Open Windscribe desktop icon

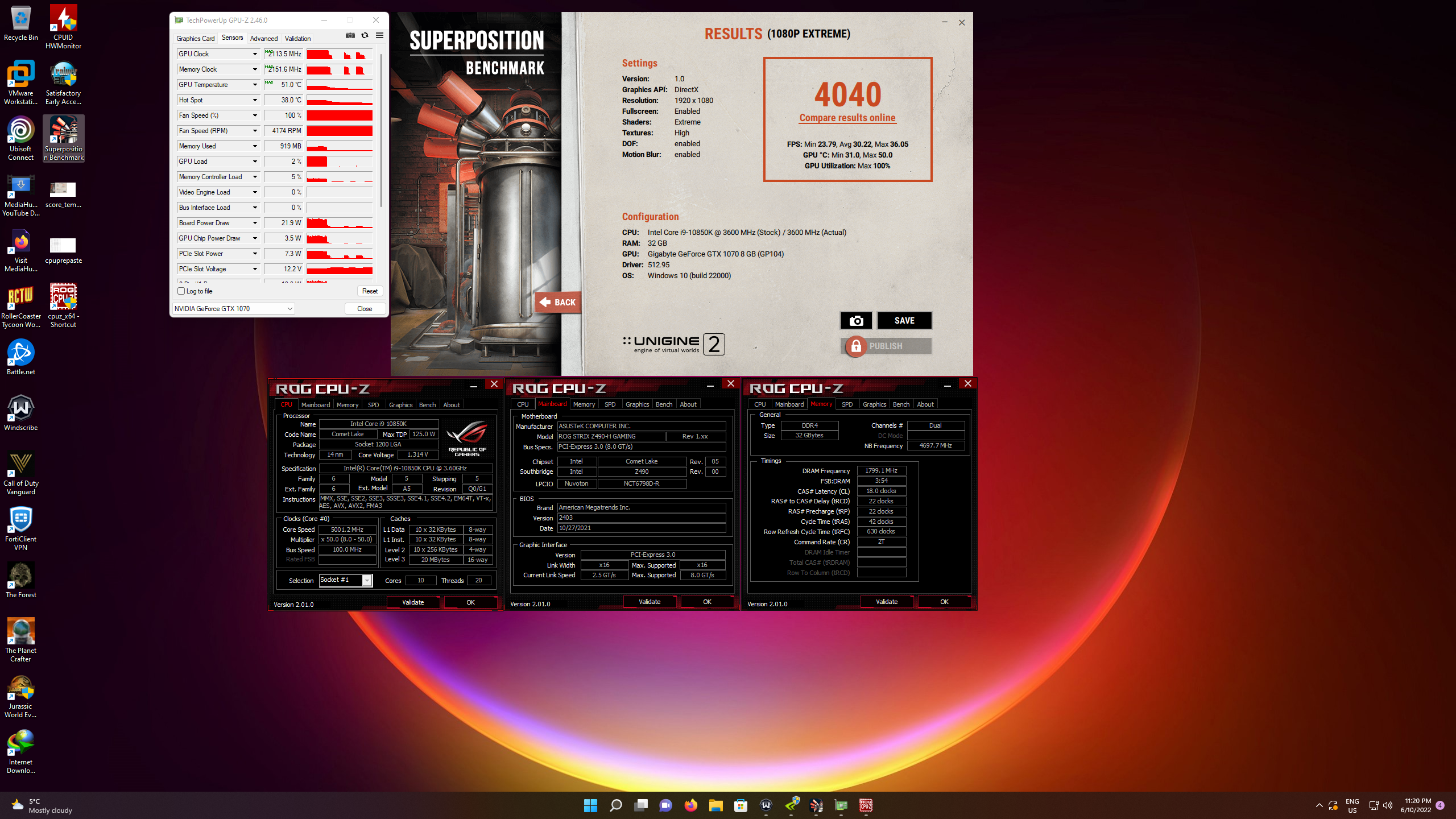[21, 413]
